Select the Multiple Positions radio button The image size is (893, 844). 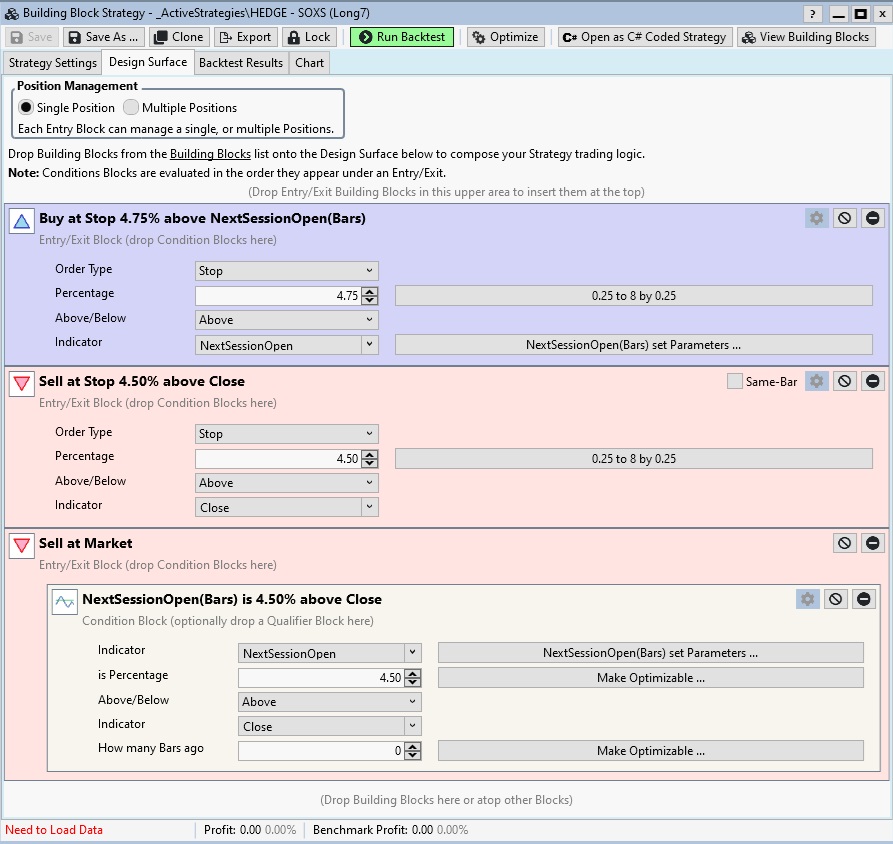(x=131, y=108)
